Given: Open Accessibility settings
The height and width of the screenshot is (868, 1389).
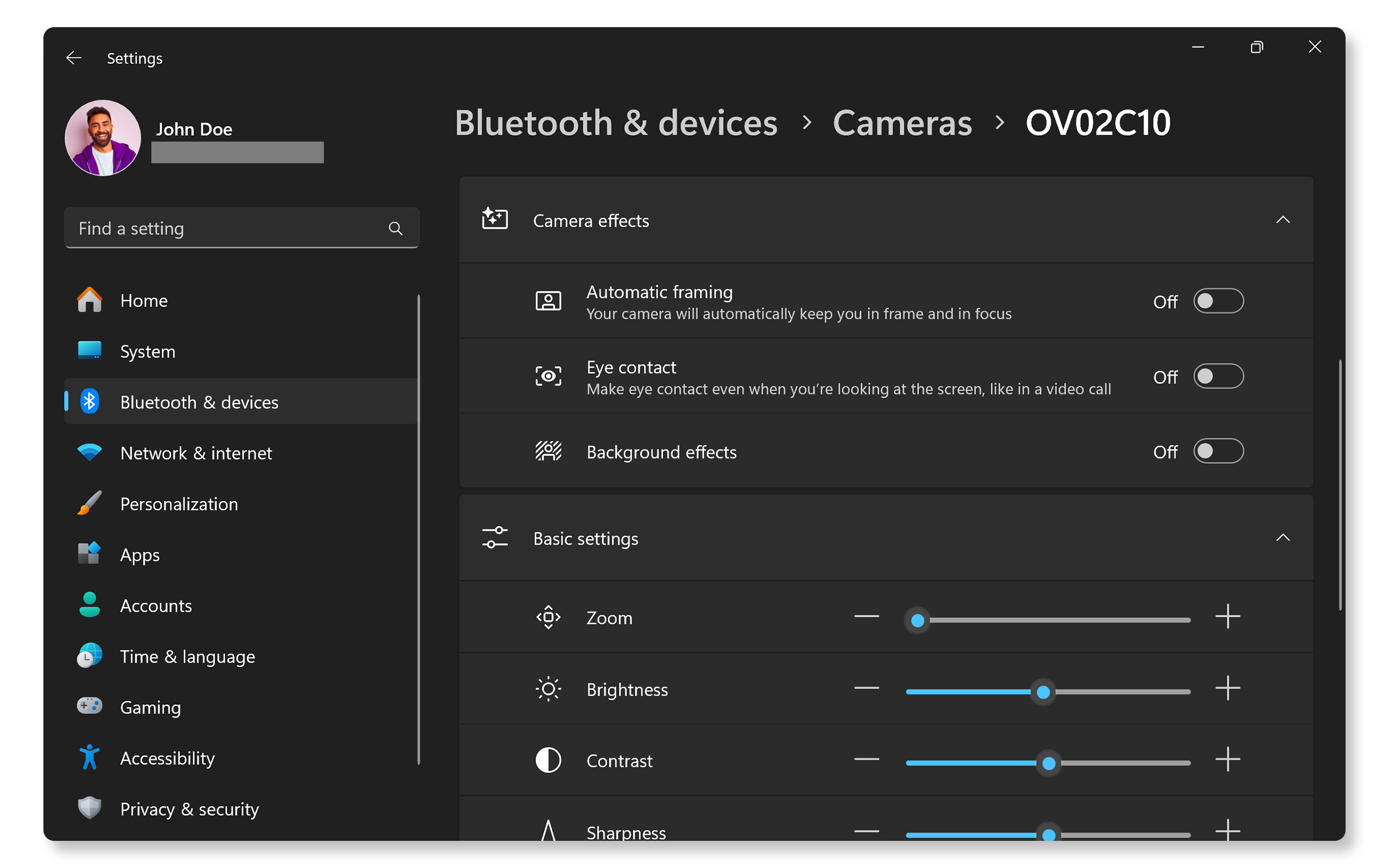Looking at the screenshot, I should point(241,757).
